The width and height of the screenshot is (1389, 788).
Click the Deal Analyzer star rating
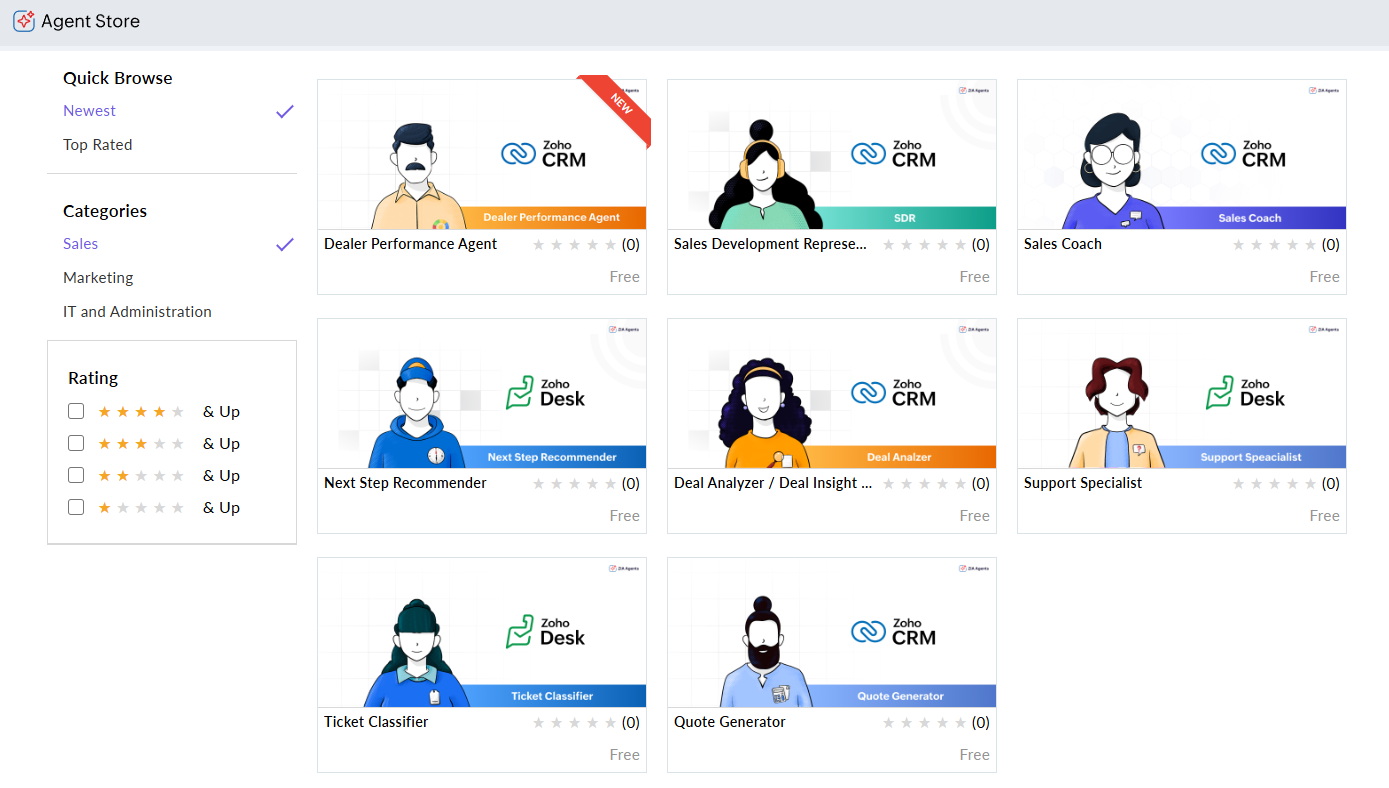(x=925, y=484)
